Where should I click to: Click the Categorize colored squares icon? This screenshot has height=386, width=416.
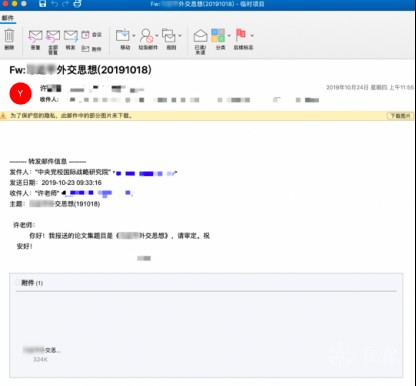point(218,35)
